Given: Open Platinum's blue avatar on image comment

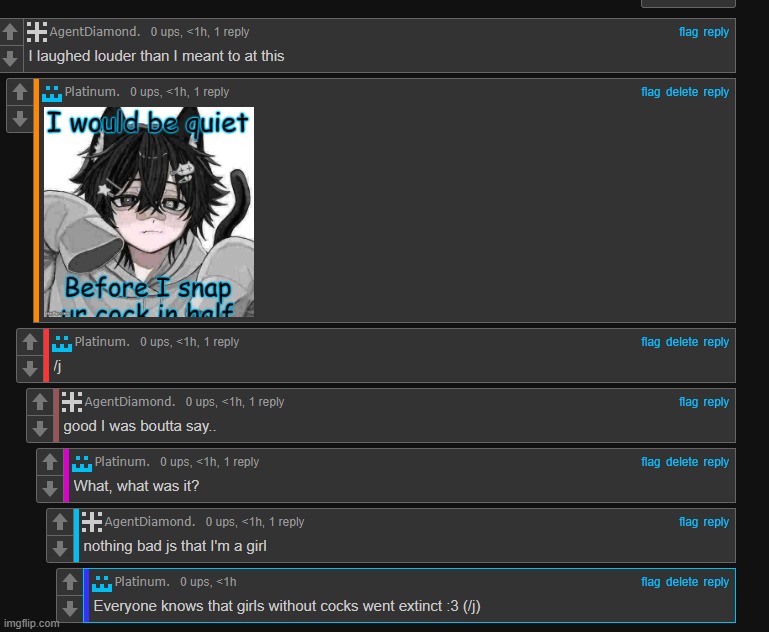Looking at the screenshot, I should pyautogui.click(x=52, y=93).
